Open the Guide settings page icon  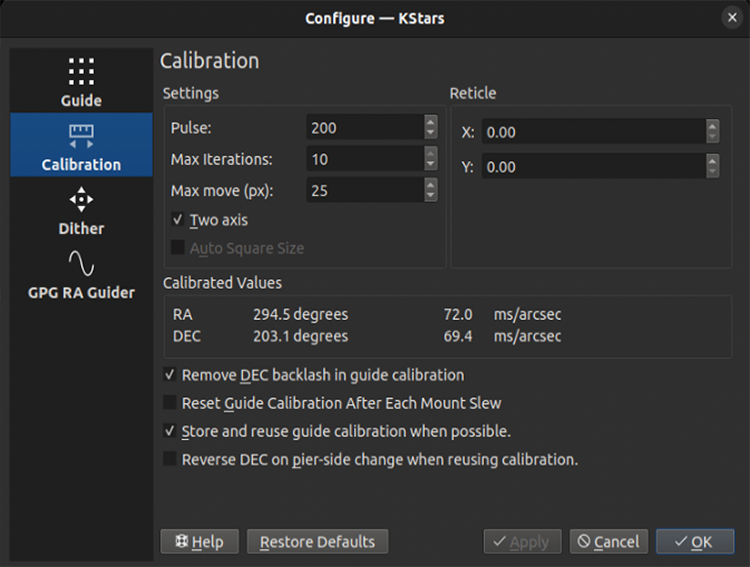(81, 73)
